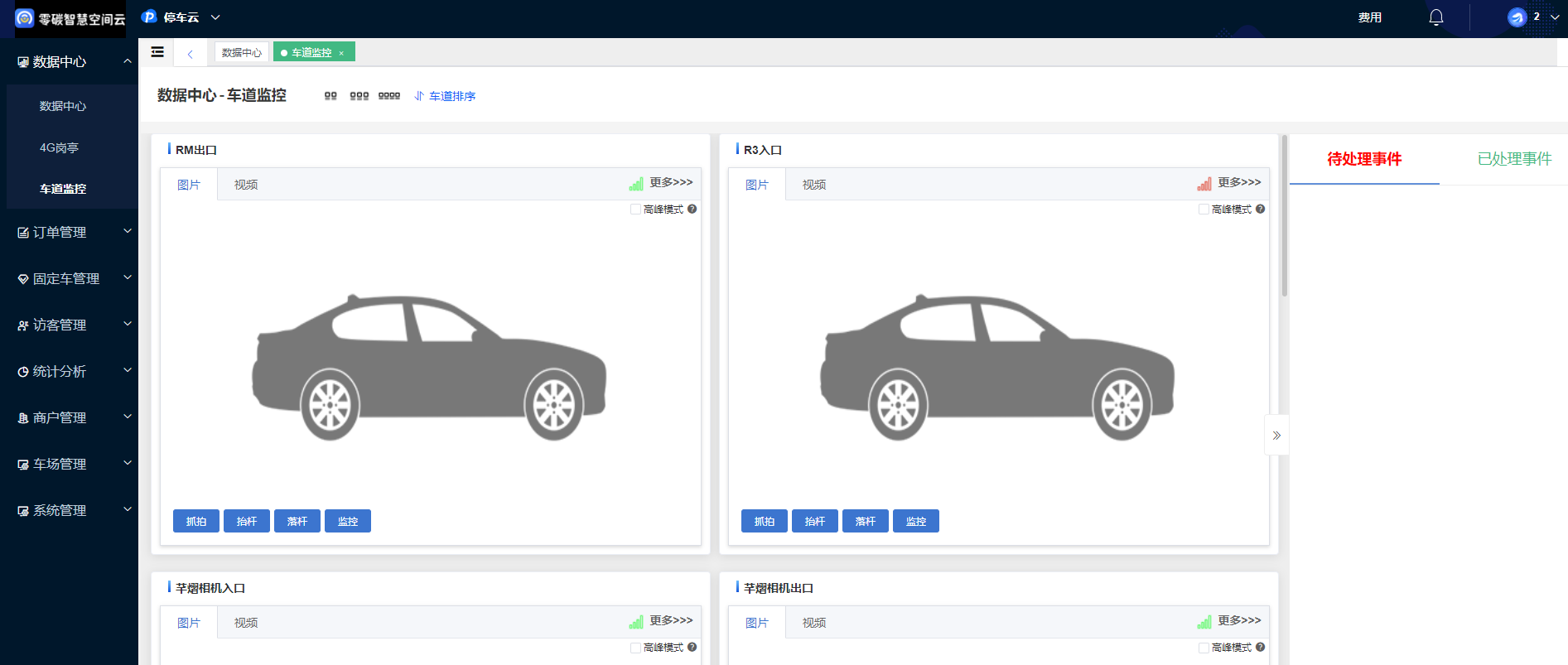
Task: Collapse the 数据中心 sidebar menu
Action: tap(69, 61)
